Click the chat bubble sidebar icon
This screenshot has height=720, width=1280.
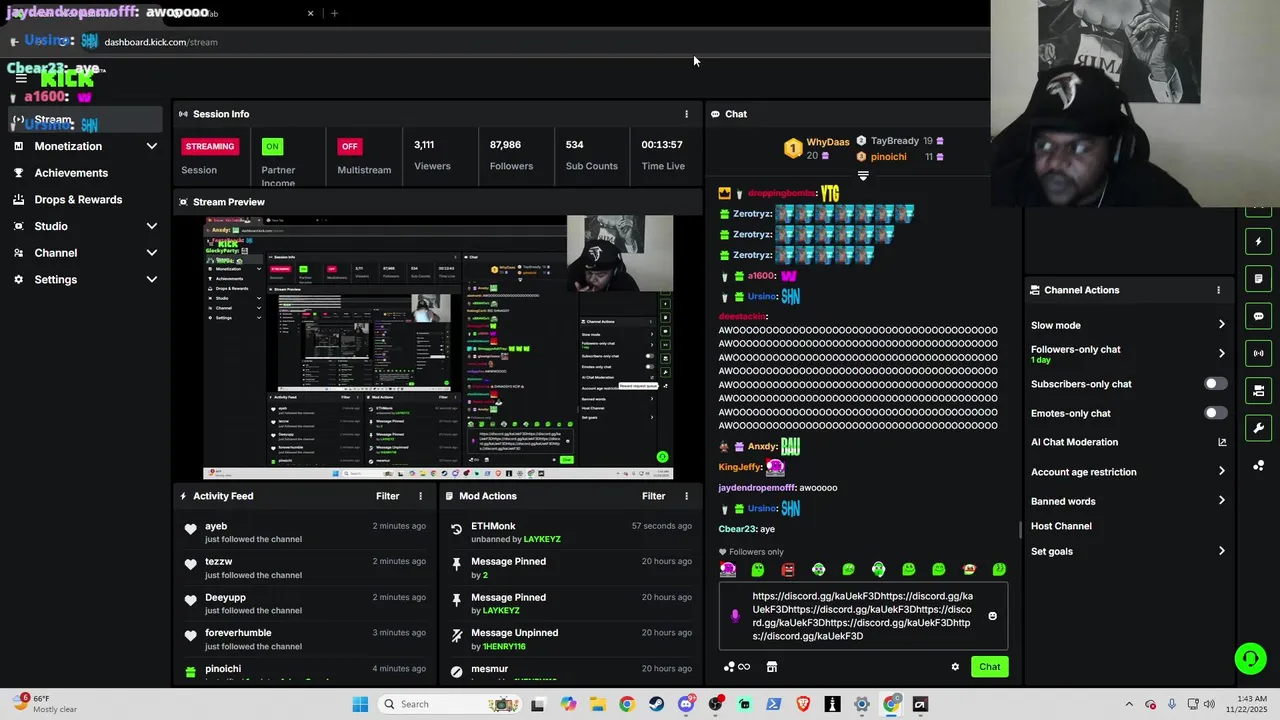tap(1258, 316)
